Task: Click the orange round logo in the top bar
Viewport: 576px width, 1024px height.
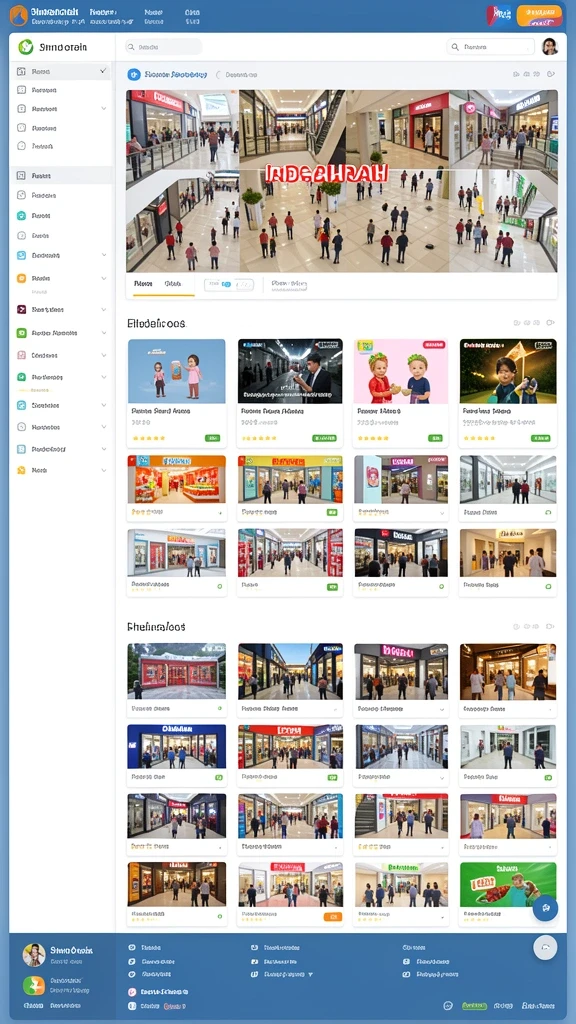Action: pyautogui.click(x=18, y=15)
